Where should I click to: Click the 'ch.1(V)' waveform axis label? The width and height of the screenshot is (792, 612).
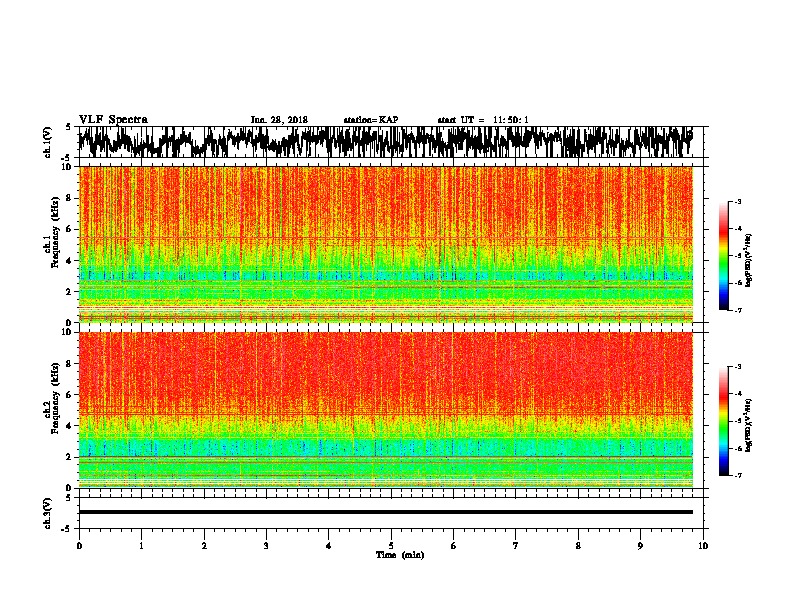48,142
